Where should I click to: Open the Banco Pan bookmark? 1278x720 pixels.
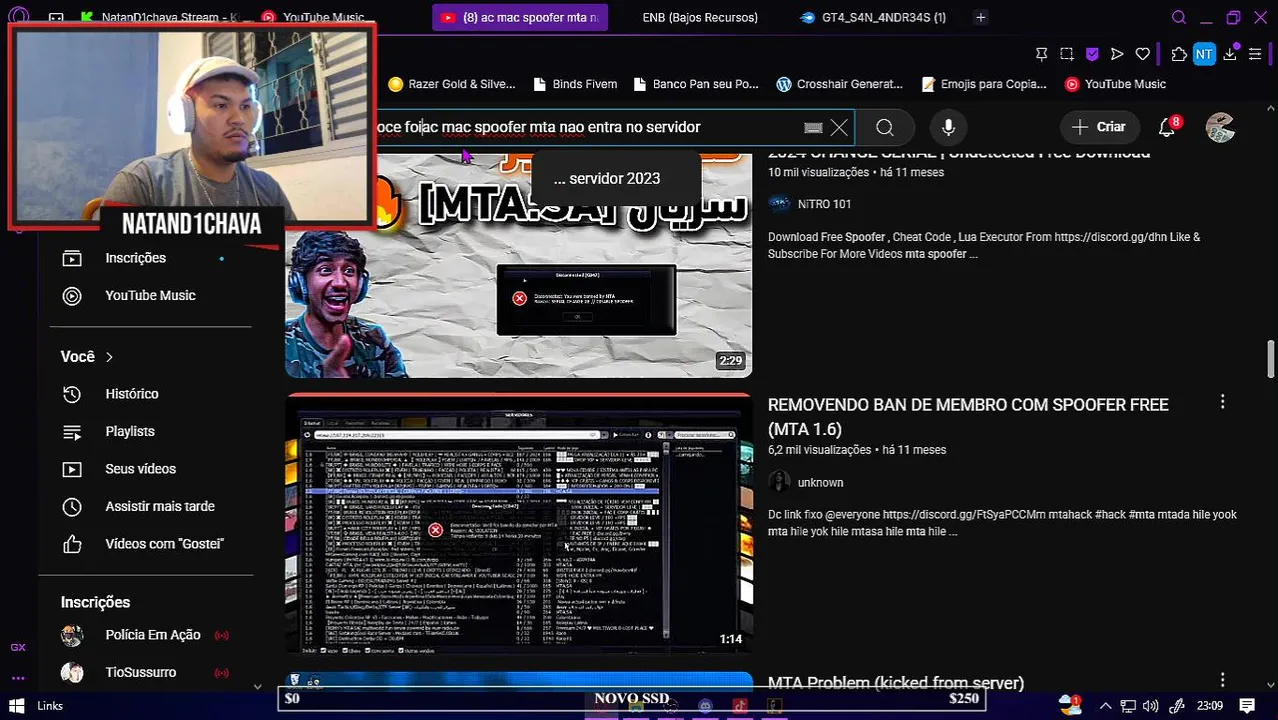click(x=695, y=84)
